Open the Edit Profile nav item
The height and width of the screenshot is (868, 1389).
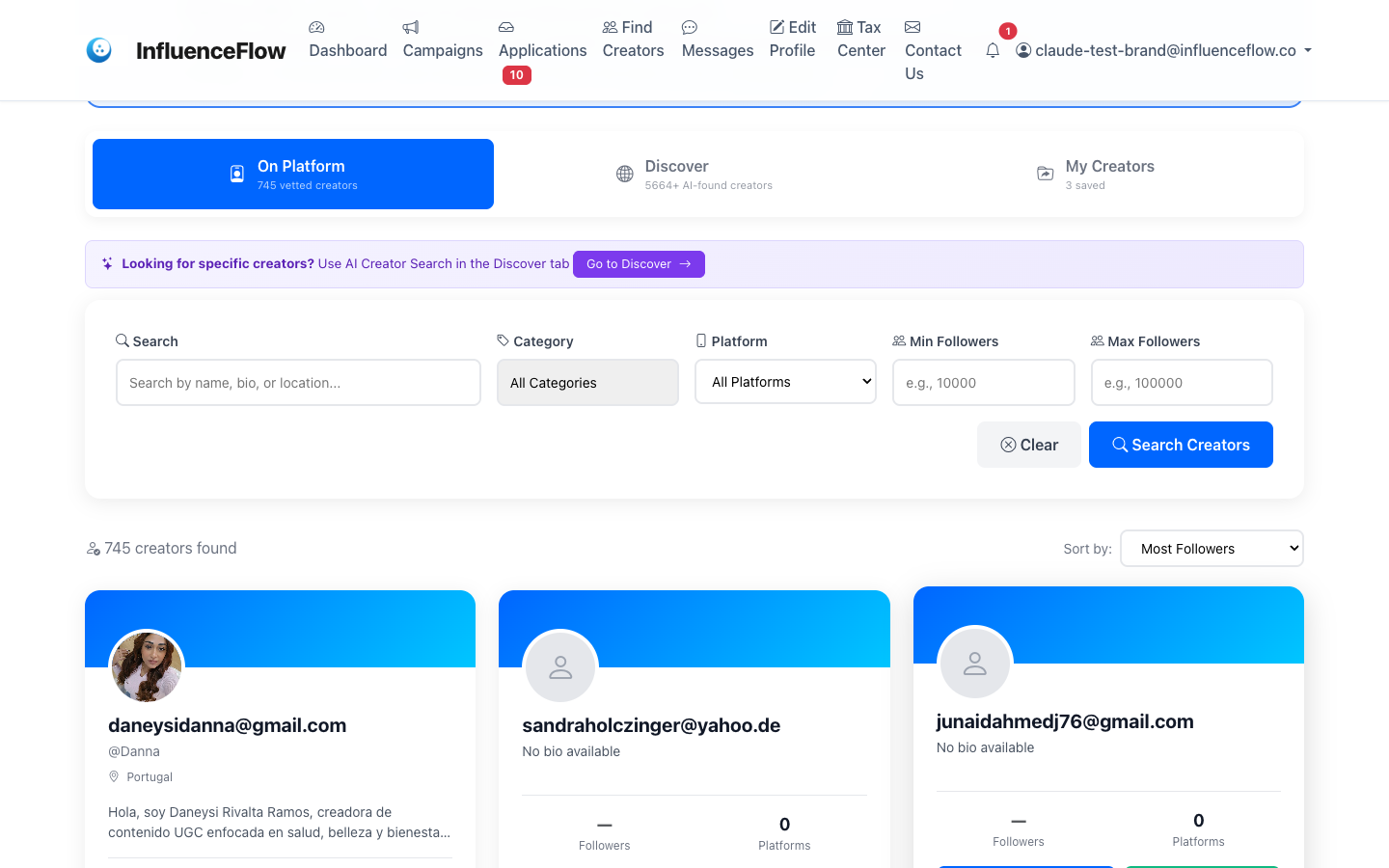pyautogui.click(x=792, y=40)
